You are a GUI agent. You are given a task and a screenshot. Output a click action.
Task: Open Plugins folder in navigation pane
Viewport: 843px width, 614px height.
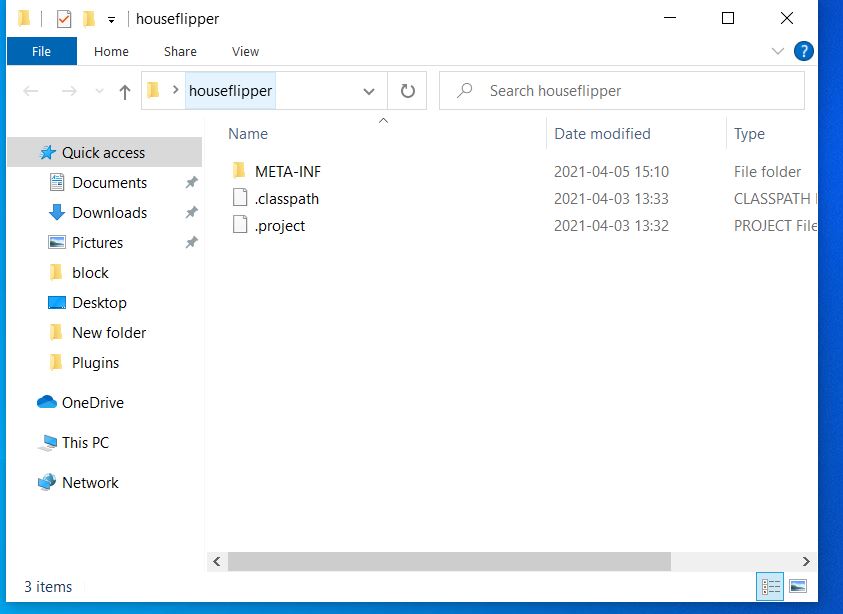point(95,363)
